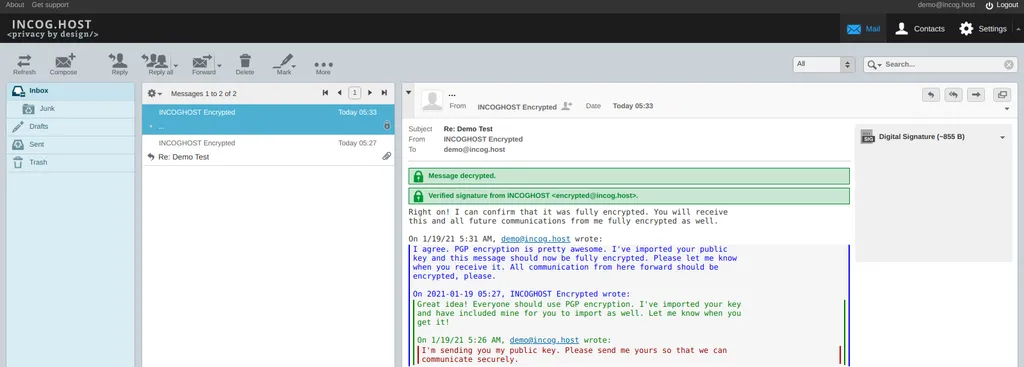Collapse the top bar arrow beside Settings
This screenshot has width=1024, height=367.
(1018, 29)
